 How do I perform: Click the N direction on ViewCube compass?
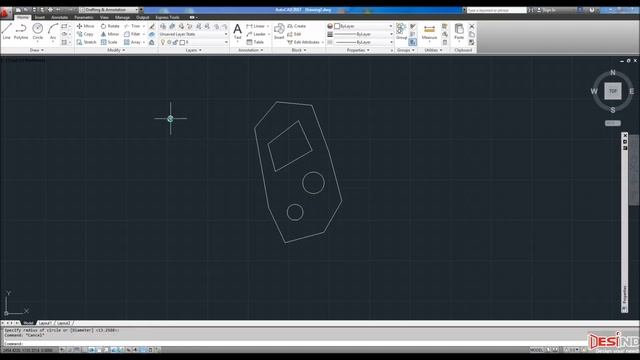613,72
